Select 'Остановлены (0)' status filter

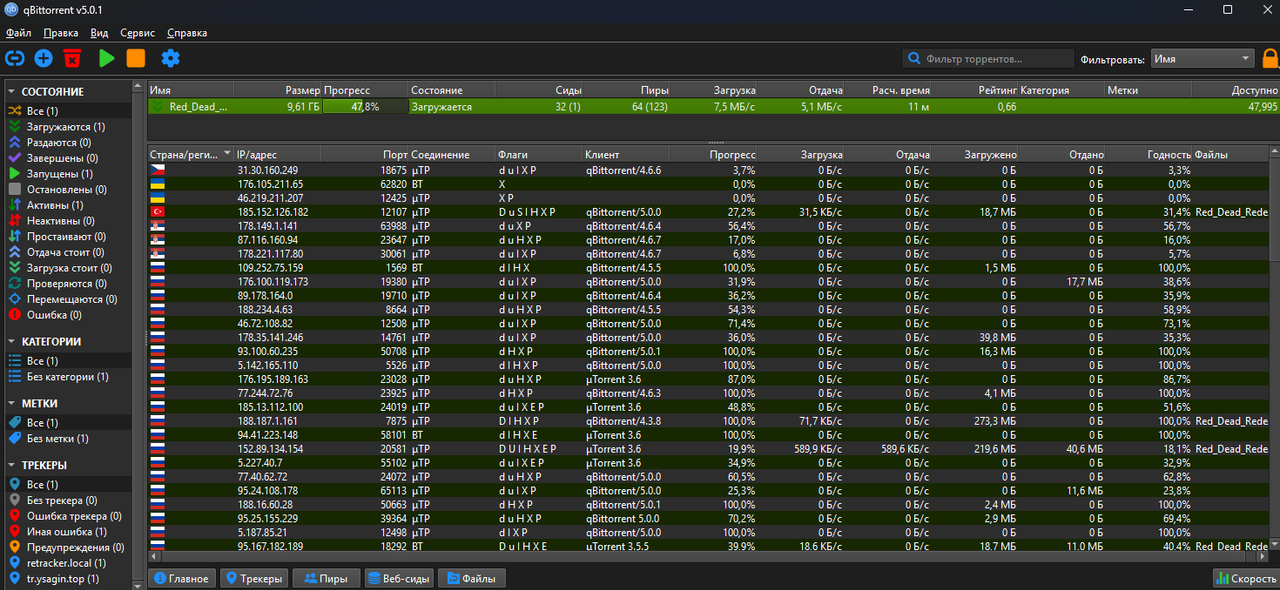tap(68, 189)
